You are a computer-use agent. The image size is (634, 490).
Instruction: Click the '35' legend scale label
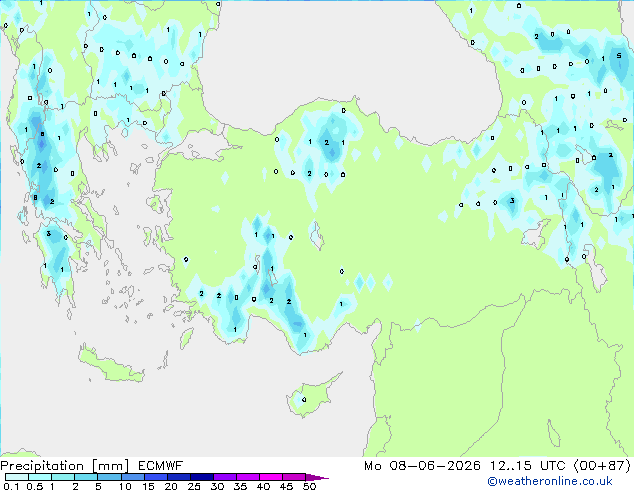point(241,486)
